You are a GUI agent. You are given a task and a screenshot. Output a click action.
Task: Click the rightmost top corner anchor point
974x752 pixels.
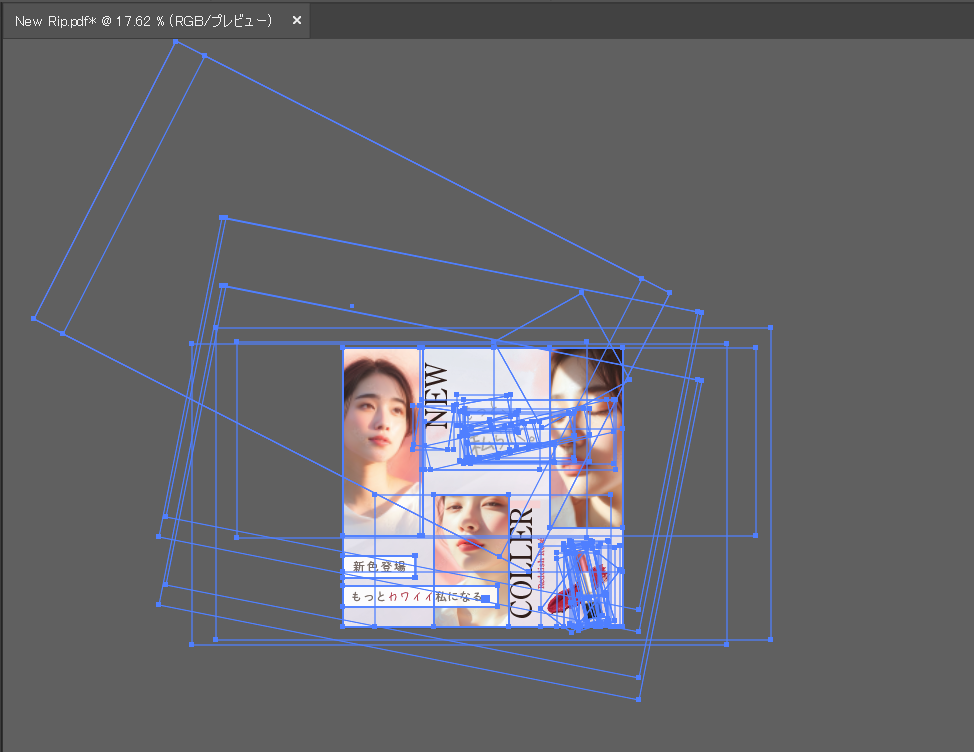[770, 327]
